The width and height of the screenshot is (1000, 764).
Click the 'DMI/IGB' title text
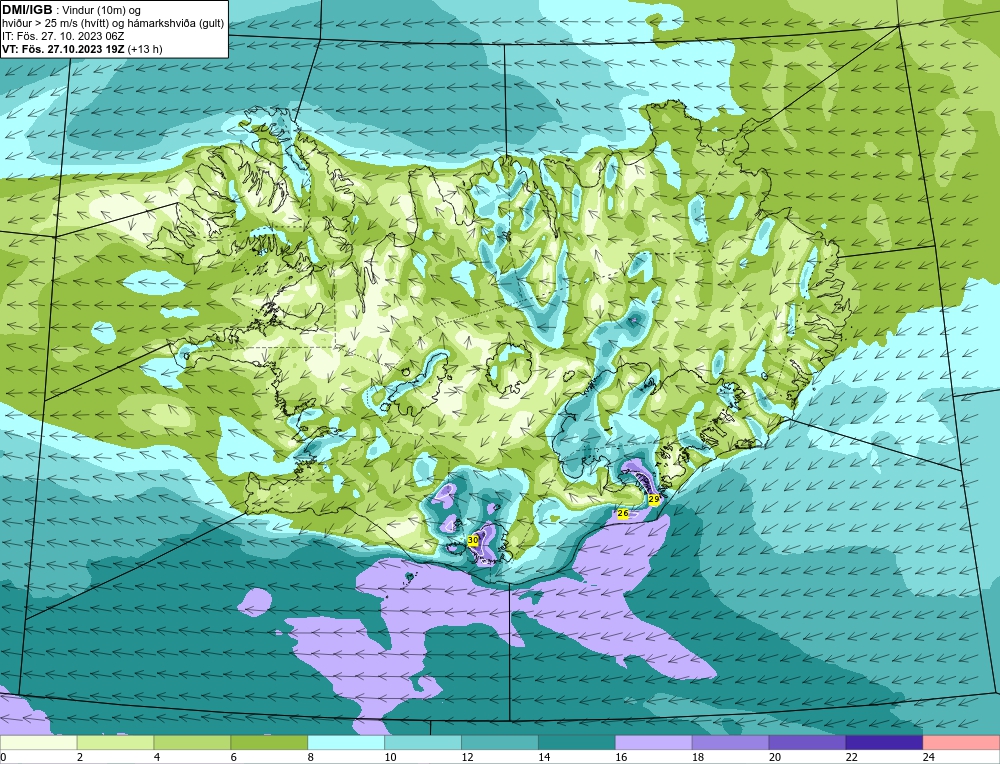tap(27, 10)
